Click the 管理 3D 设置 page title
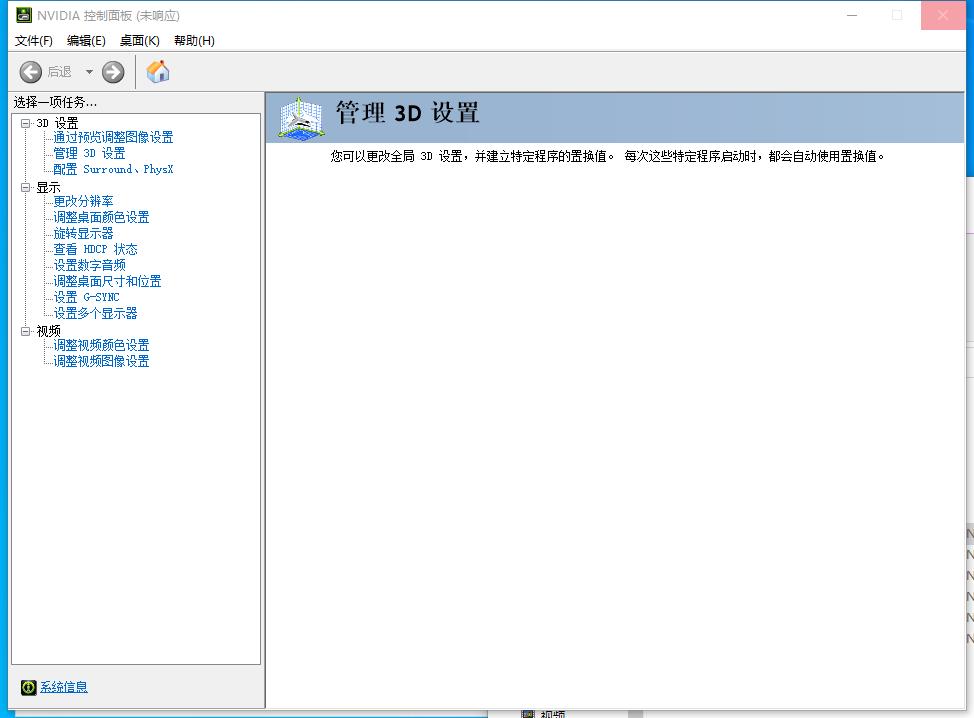 (407, 113)
